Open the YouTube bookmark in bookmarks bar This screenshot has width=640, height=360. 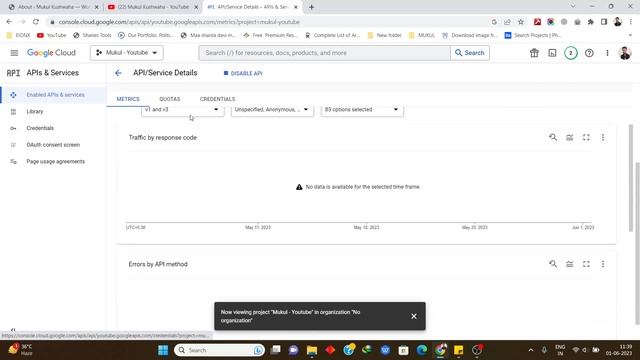point(51,36)
